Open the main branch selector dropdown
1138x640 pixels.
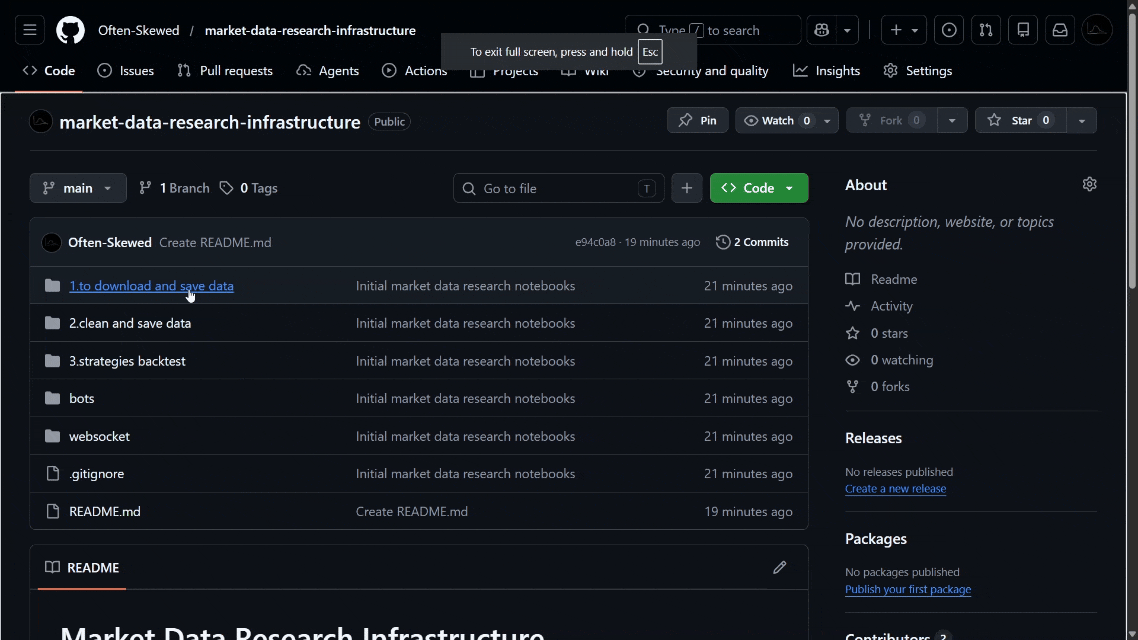coord(78,188)
